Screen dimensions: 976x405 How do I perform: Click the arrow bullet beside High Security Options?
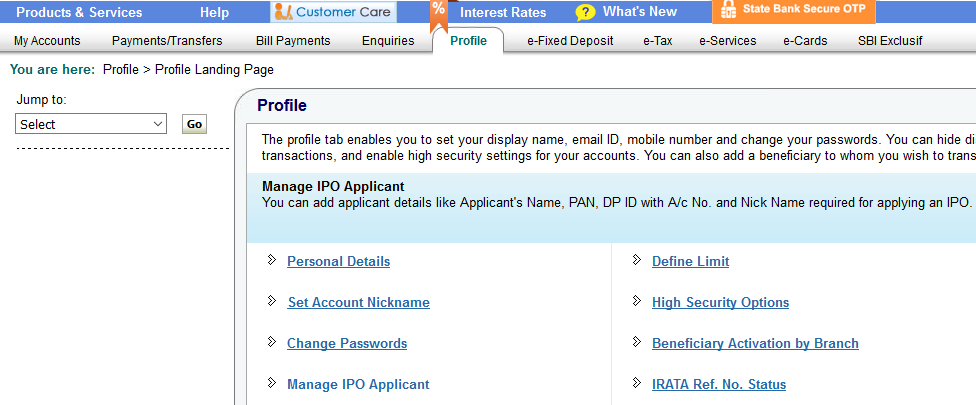[x=636, y=300]
